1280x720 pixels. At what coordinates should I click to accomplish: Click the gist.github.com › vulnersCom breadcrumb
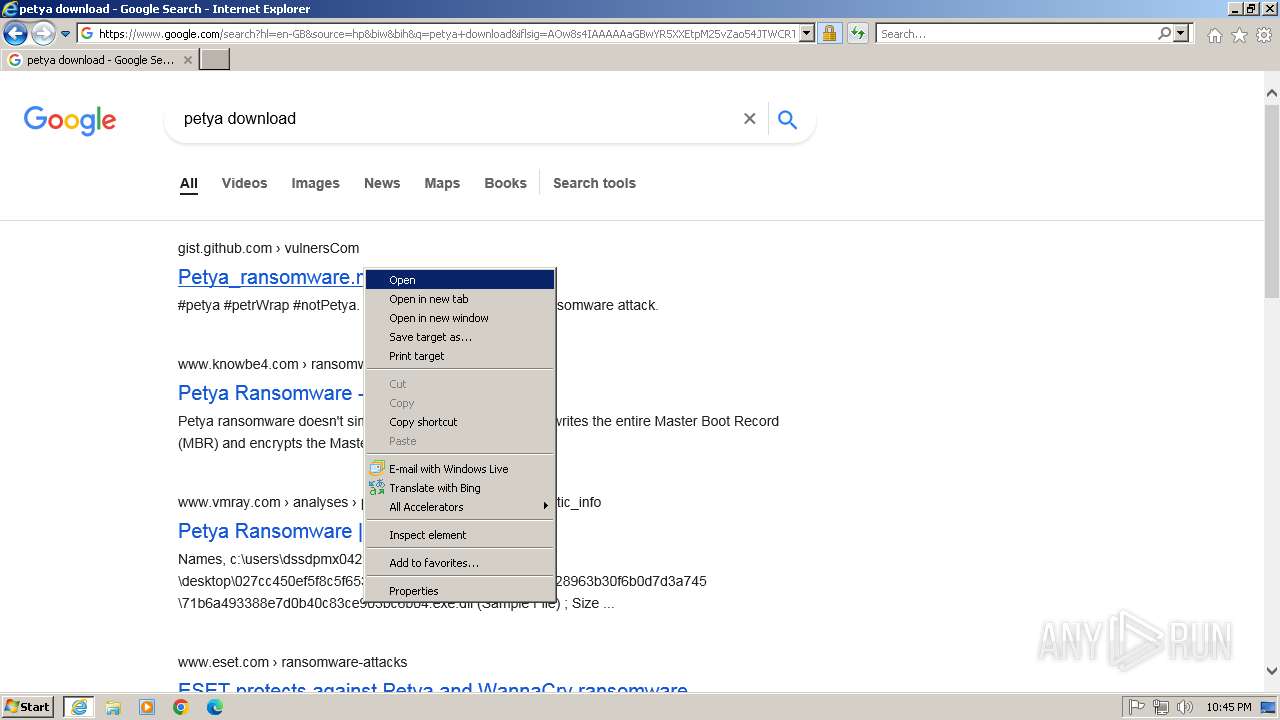click(268, 248)
